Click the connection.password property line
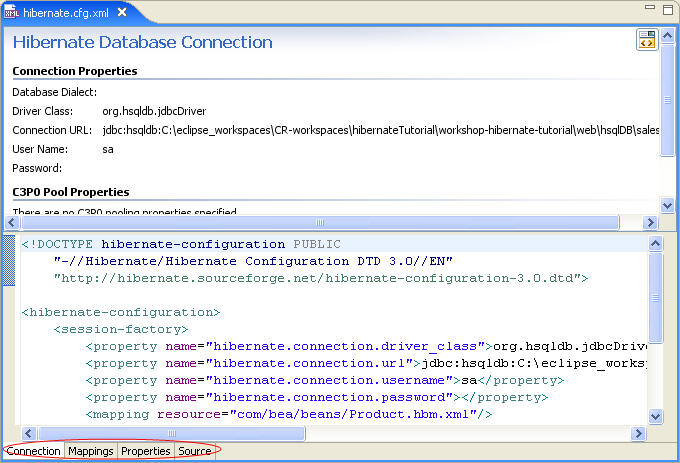Screen dimensions: 680x463 [x=317, y=397]
